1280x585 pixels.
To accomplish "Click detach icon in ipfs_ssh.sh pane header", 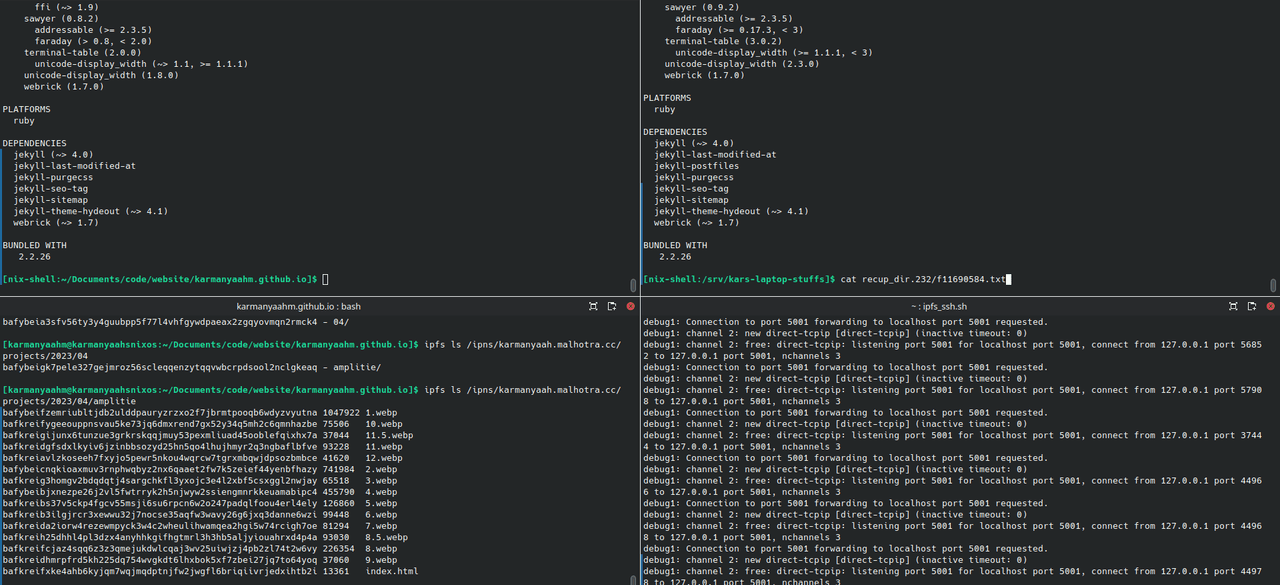I will (1252, 306).
